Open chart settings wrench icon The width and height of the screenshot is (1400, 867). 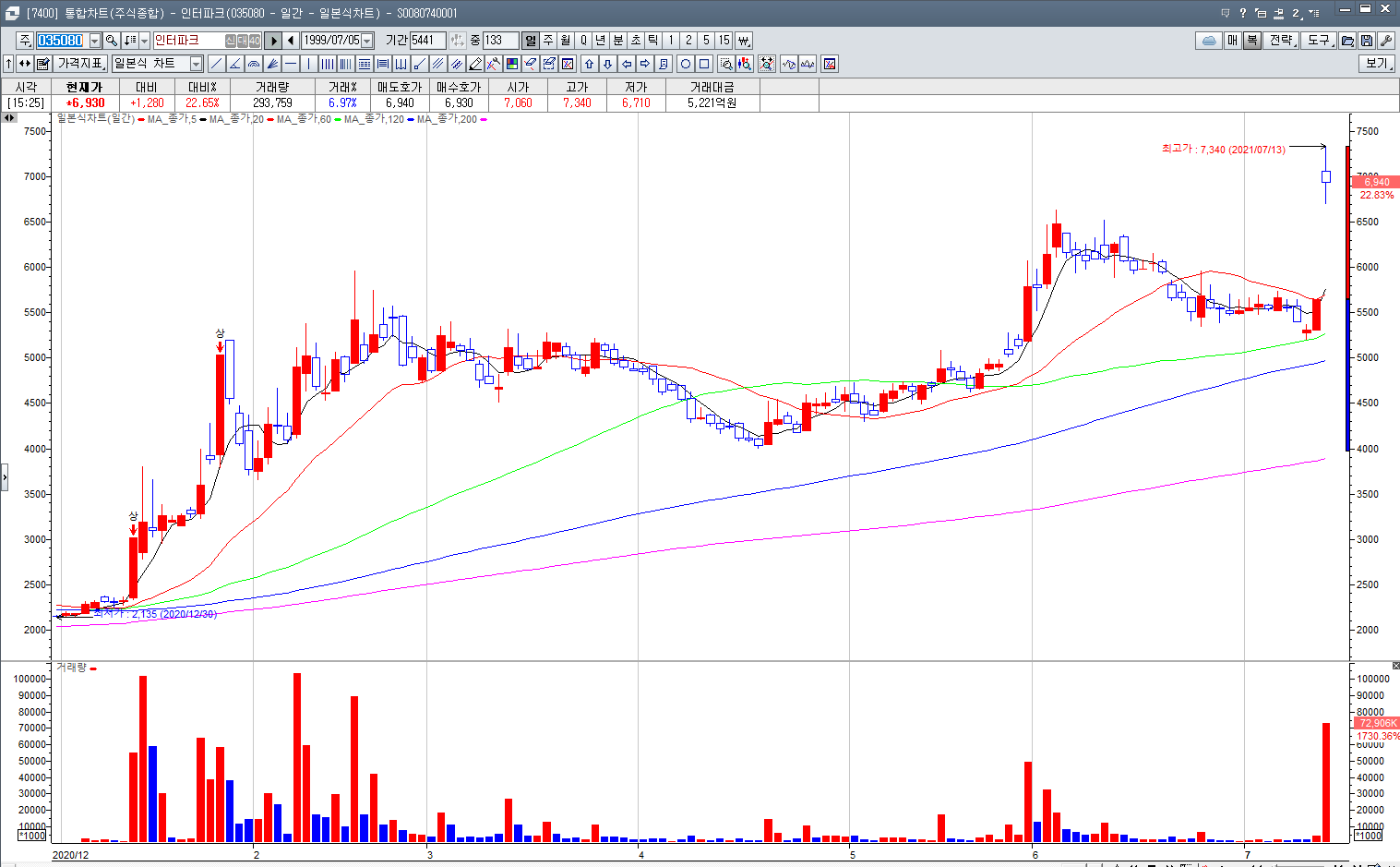click(x=1385, y=41)
